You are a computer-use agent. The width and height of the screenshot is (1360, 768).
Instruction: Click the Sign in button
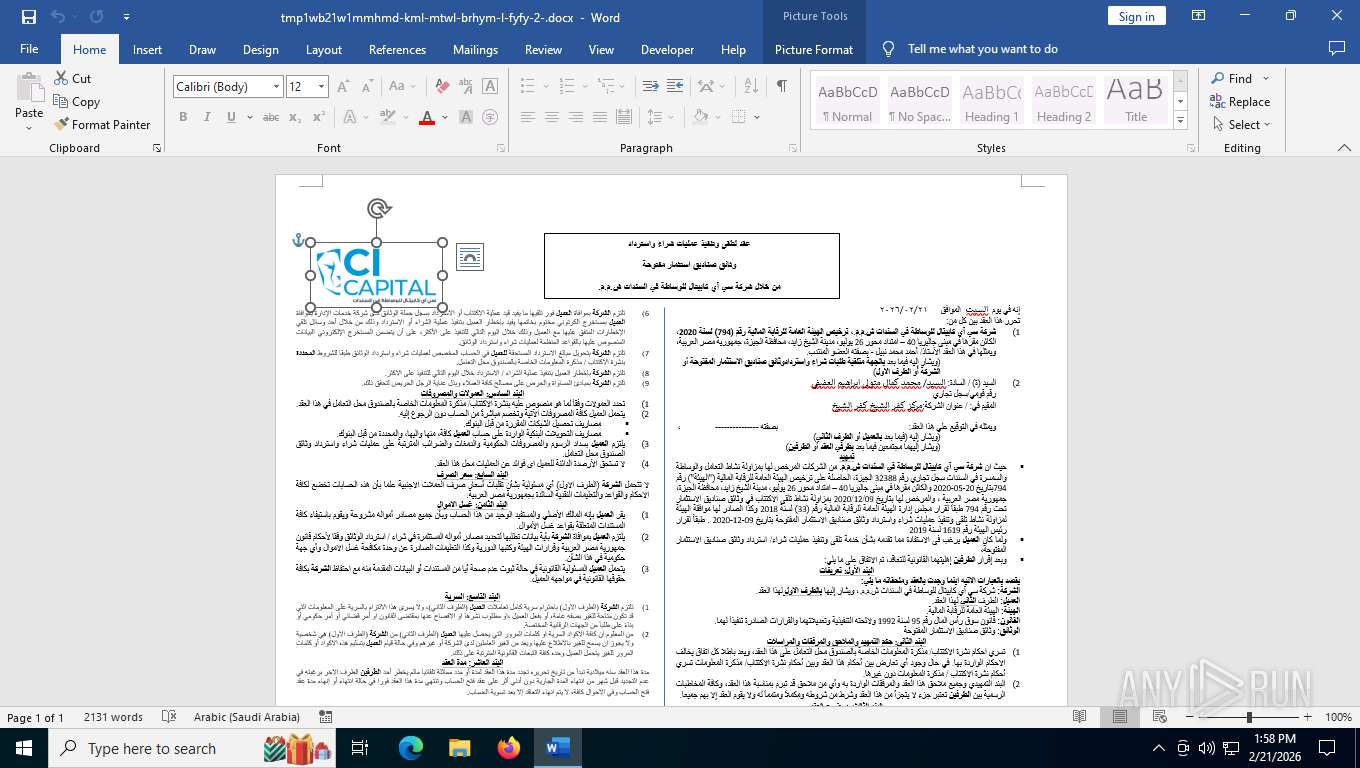1136,17
